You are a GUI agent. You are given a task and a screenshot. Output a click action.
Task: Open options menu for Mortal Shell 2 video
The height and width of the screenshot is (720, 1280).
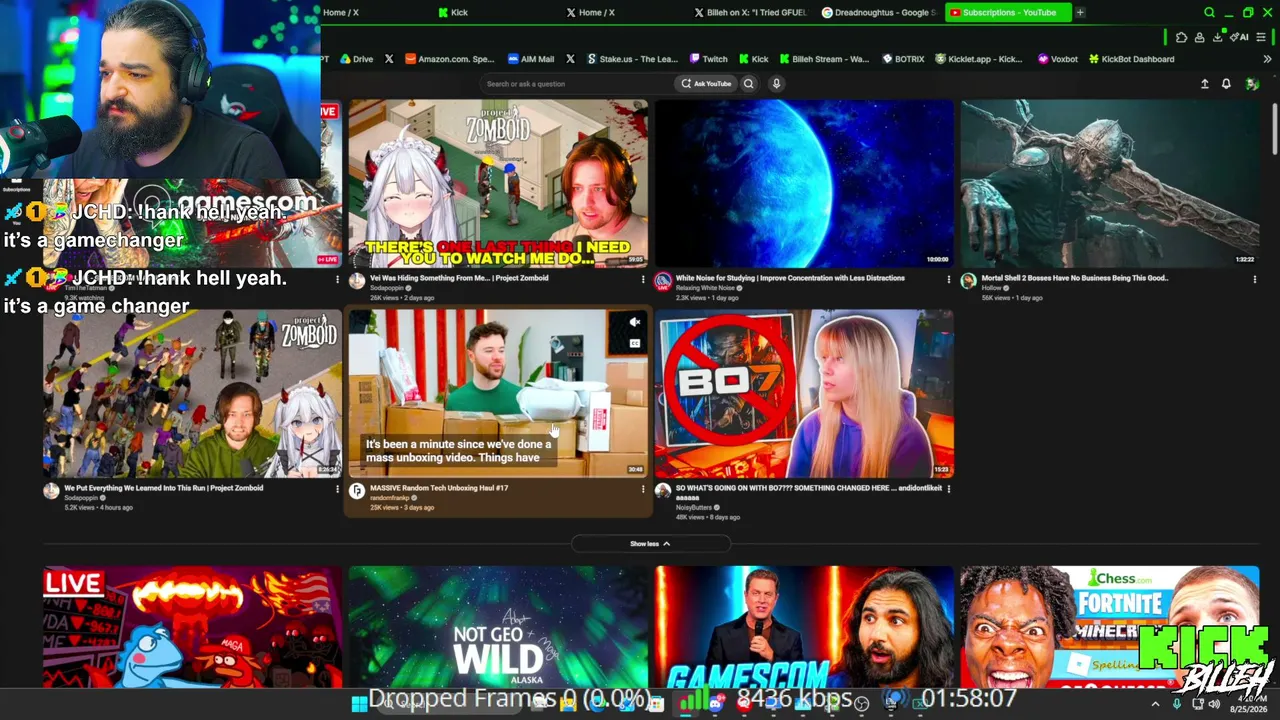[x=1255, y=279]
